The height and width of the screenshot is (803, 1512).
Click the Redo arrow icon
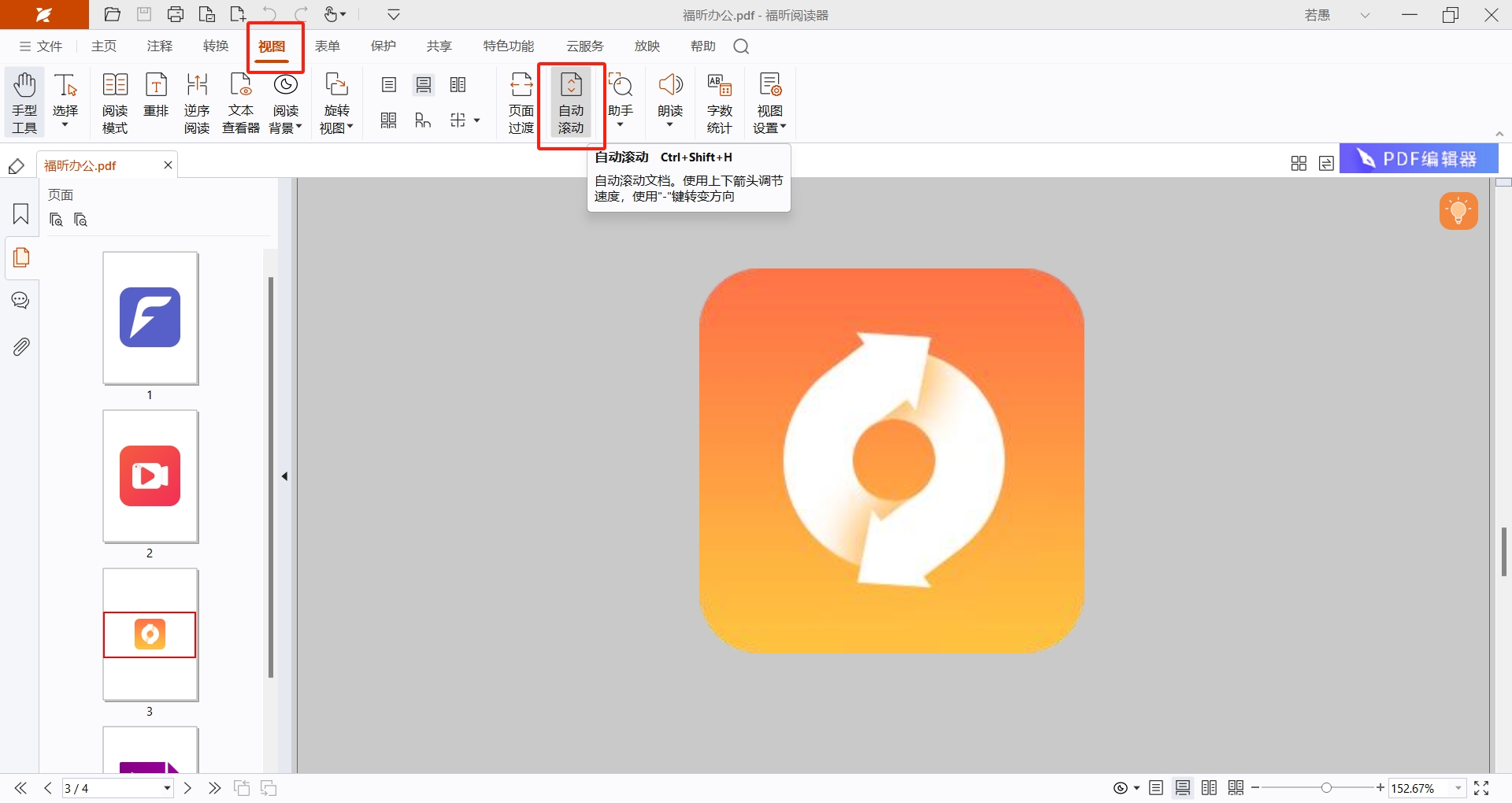[301, 14]
